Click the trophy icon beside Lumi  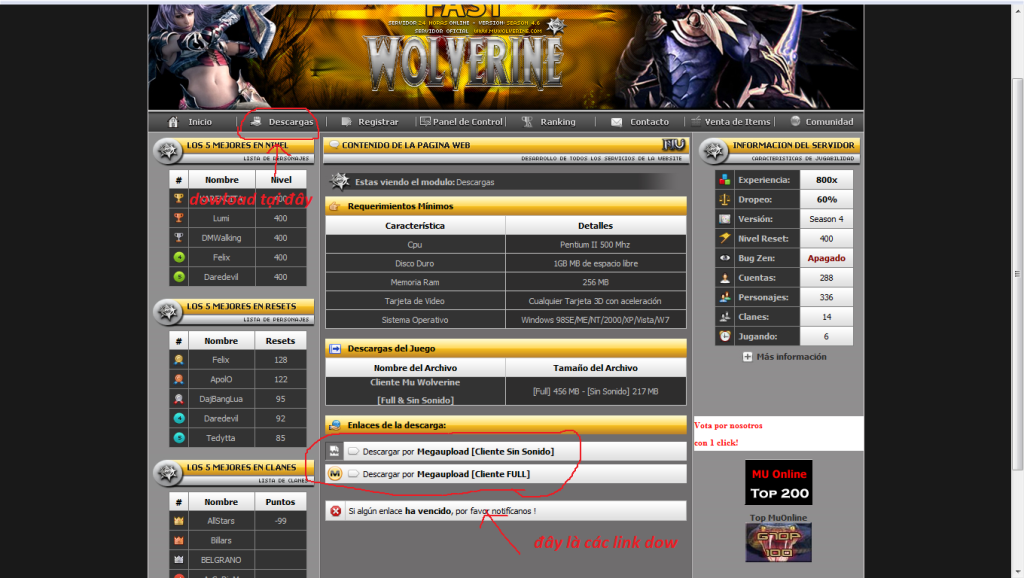point(178,218)
